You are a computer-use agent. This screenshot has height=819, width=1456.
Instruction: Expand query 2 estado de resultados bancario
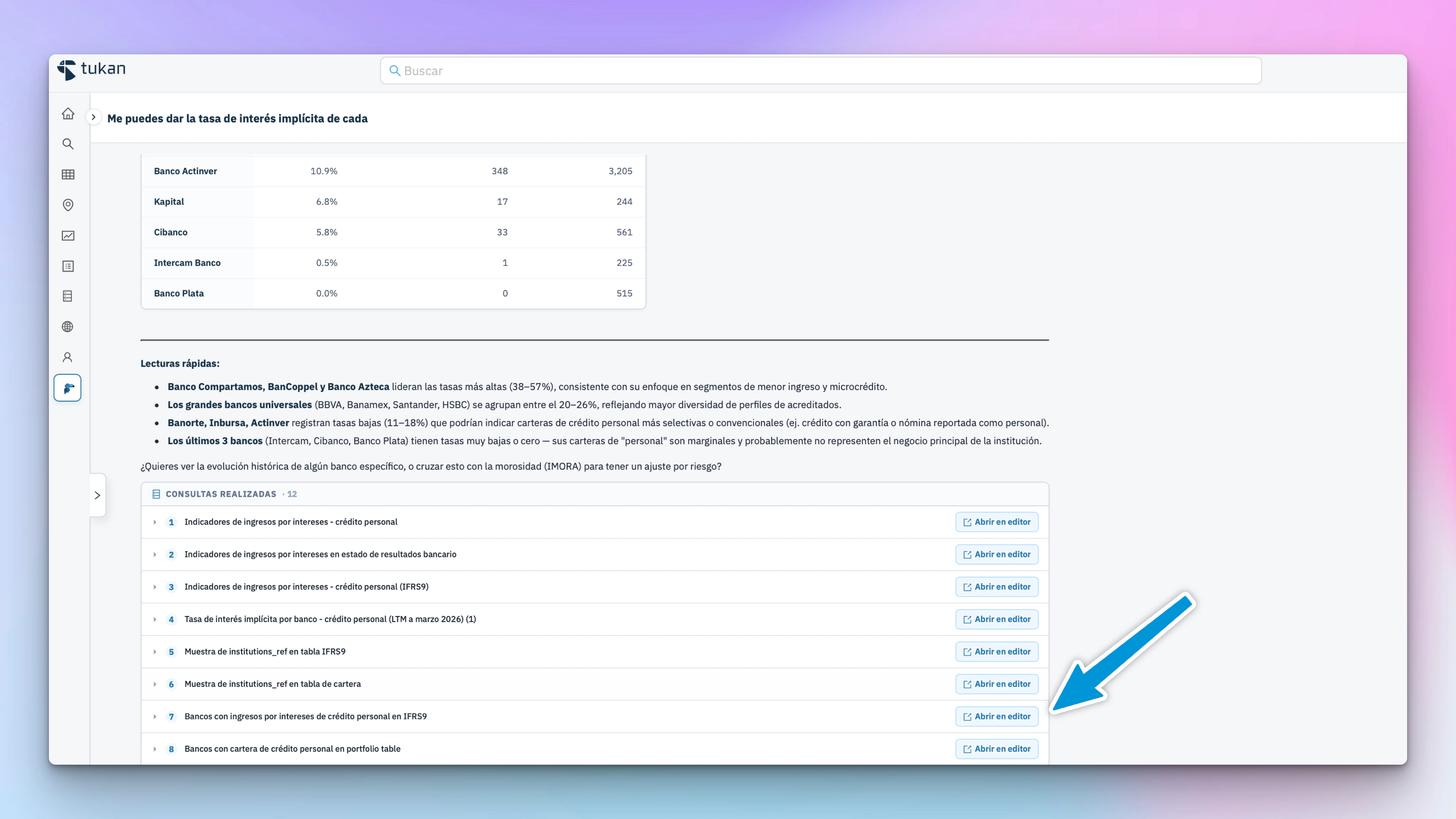point(155,554)
